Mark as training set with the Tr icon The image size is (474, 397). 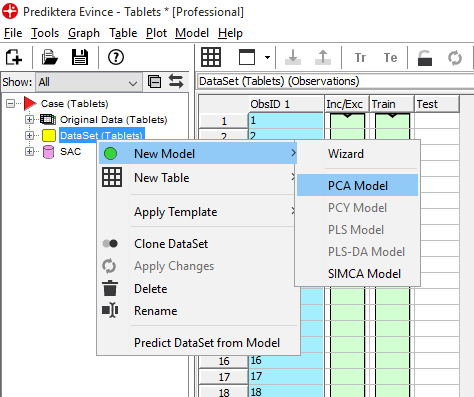[360, 58]
